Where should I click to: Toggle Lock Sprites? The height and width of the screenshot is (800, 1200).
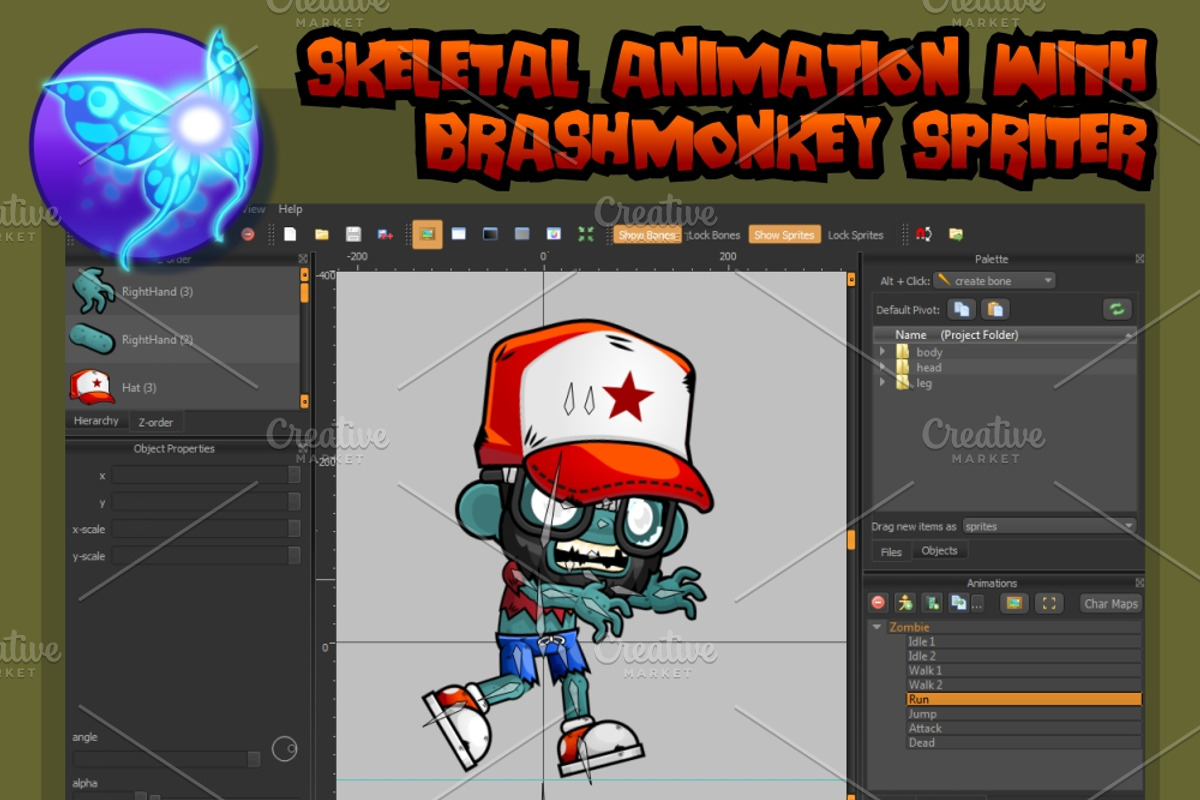tap(856, 235)
